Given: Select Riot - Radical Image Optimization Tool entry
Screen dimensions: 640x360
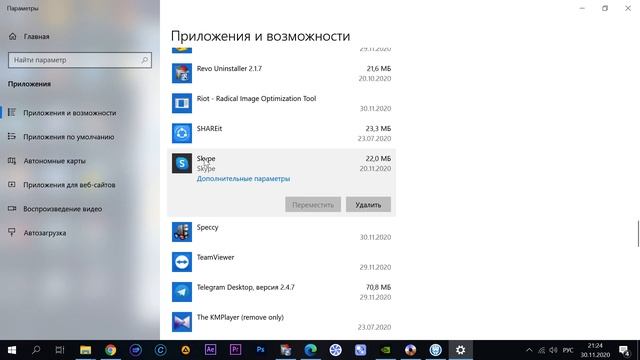Looking at the screenshot, I should (x=256, y=99).
